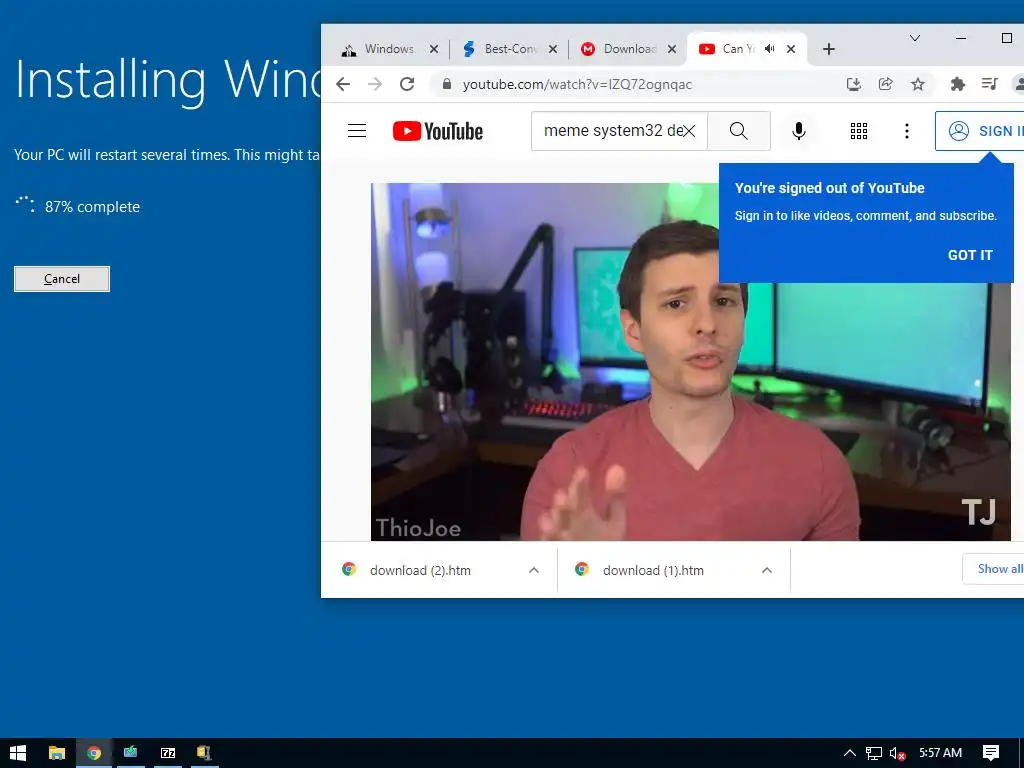Close the Windows browser tab
Screen dimensions: 1024x768
coord(434,49)
